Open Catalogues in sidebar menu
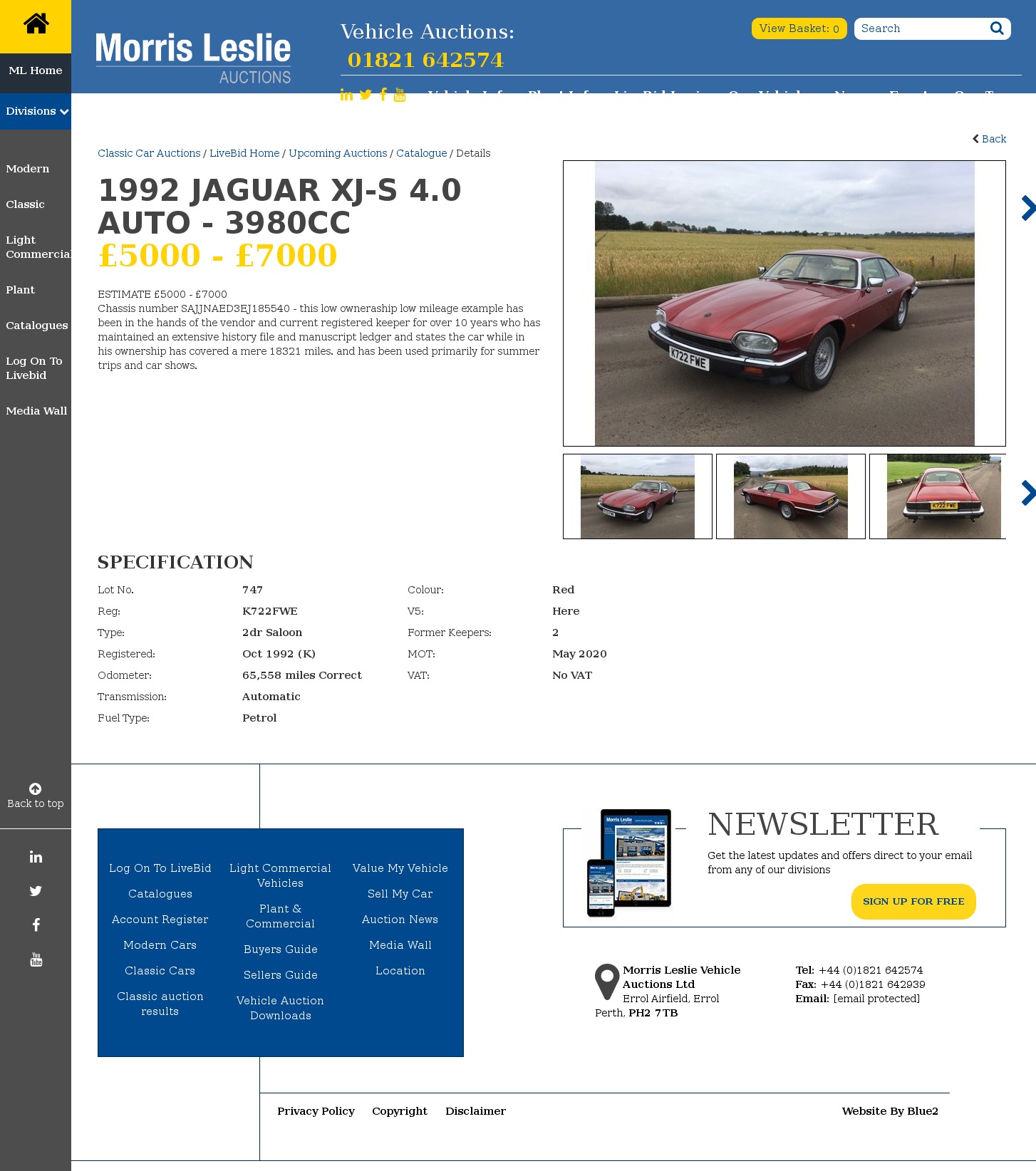Viewport: 1036px width, 1171px height. point(37,326)
